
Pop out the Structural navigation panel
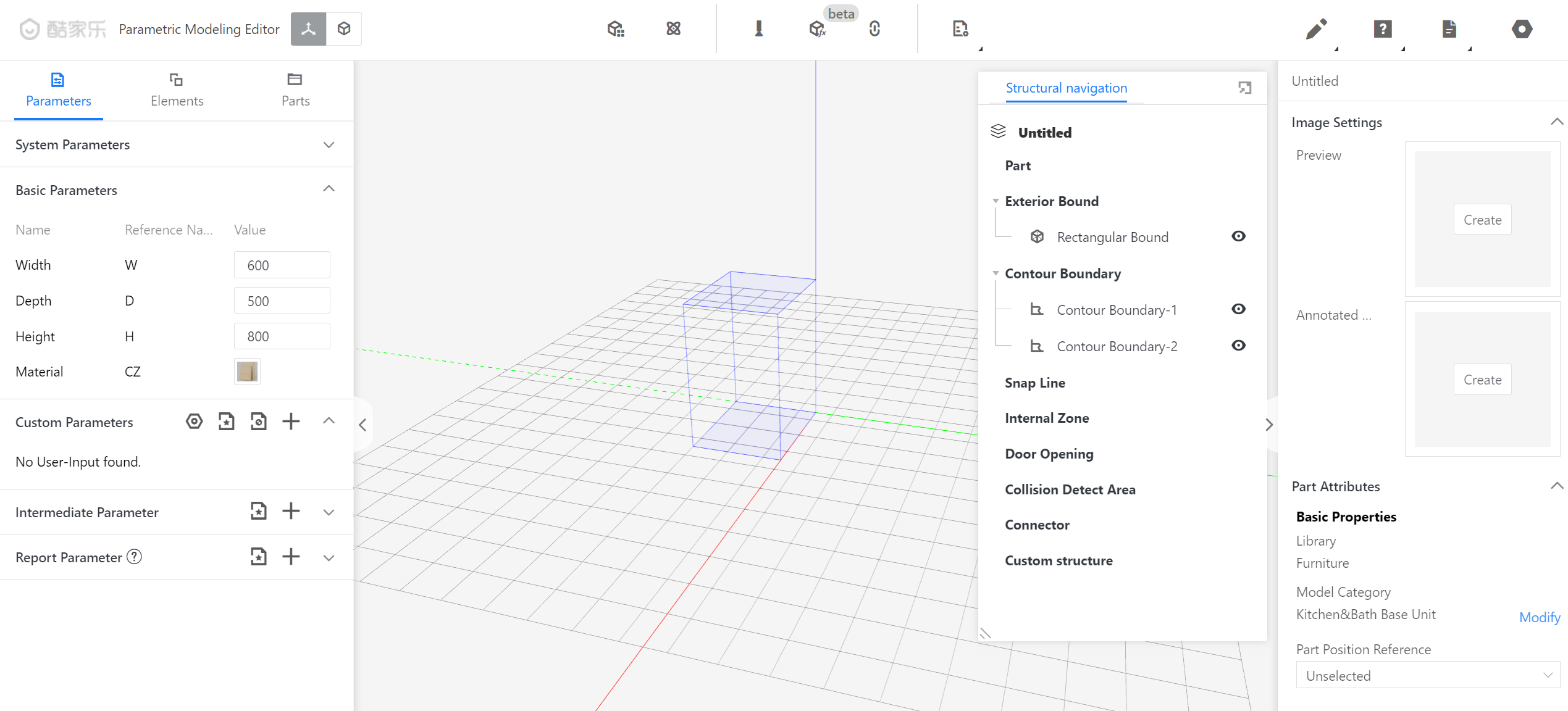(1244, 88)
